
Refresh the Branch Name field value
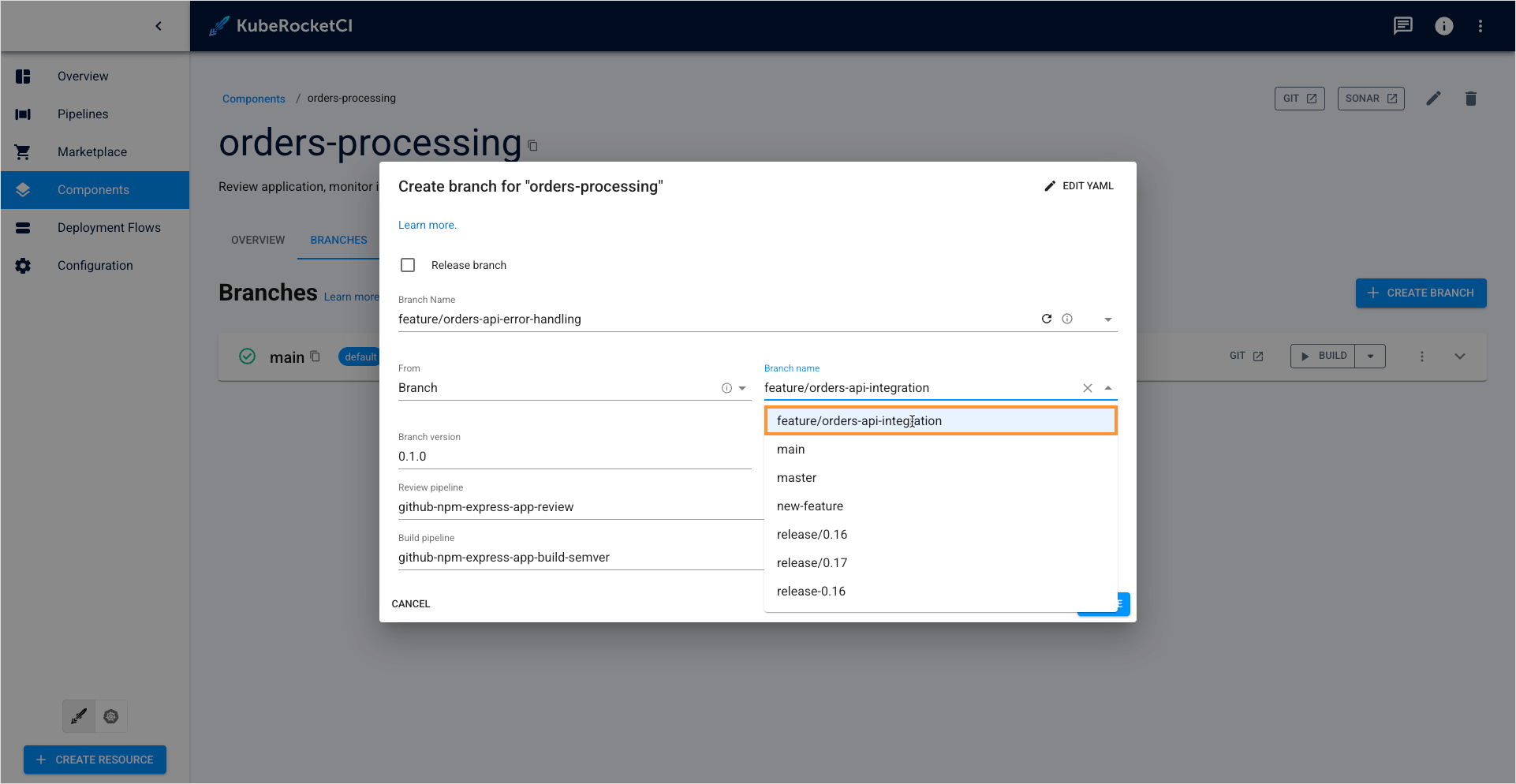(x=1047, y=319)
